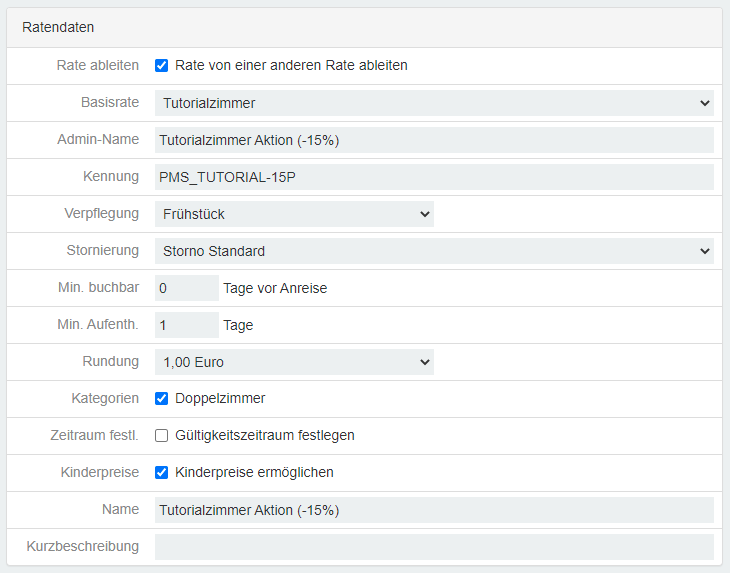Open the Basisrate dropdown showing Tutorialzimmer
Viewport: 730px width, 573px height.
point(433,103)
